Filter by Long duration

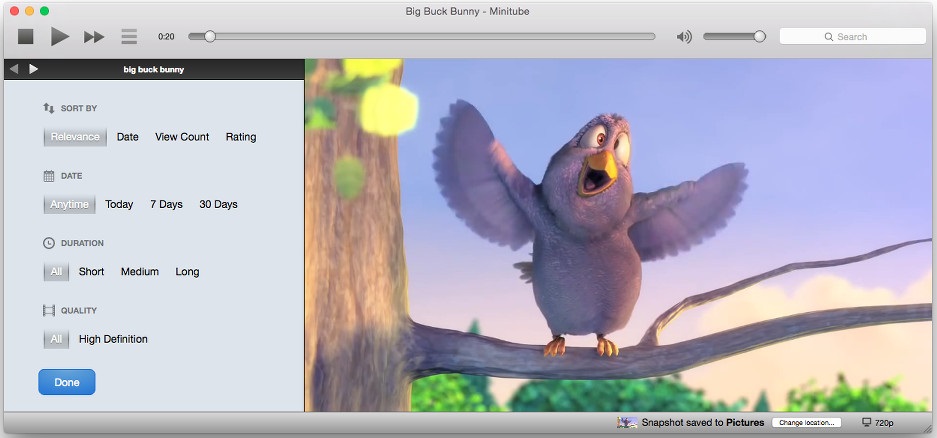(x=187, y=272)
